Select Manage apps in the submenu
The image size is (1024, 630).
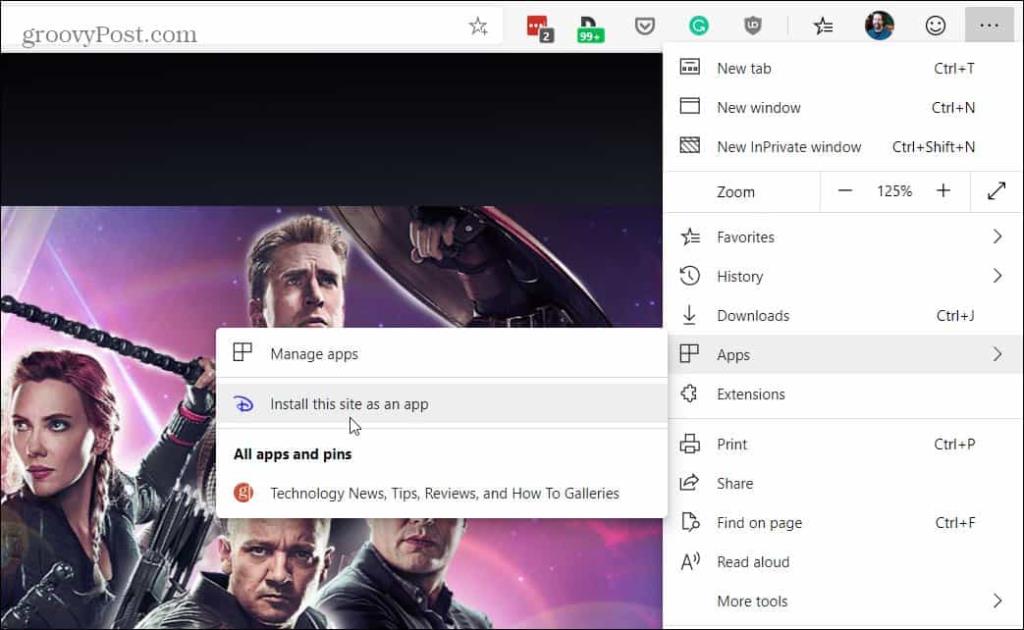[441, 353]
